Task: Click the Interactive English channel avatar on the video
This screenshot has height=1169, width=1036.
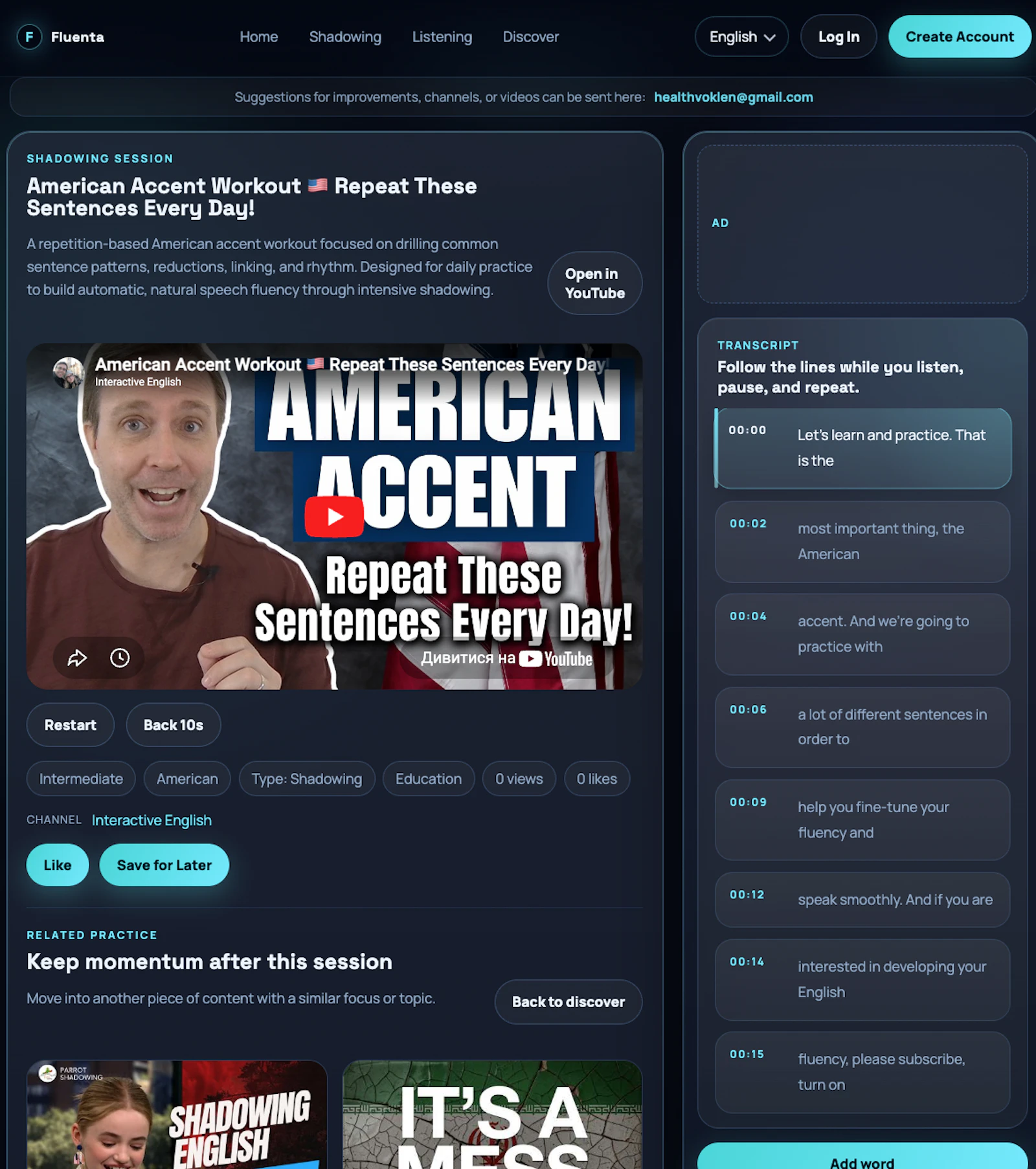Action: (x=69, y=373)
